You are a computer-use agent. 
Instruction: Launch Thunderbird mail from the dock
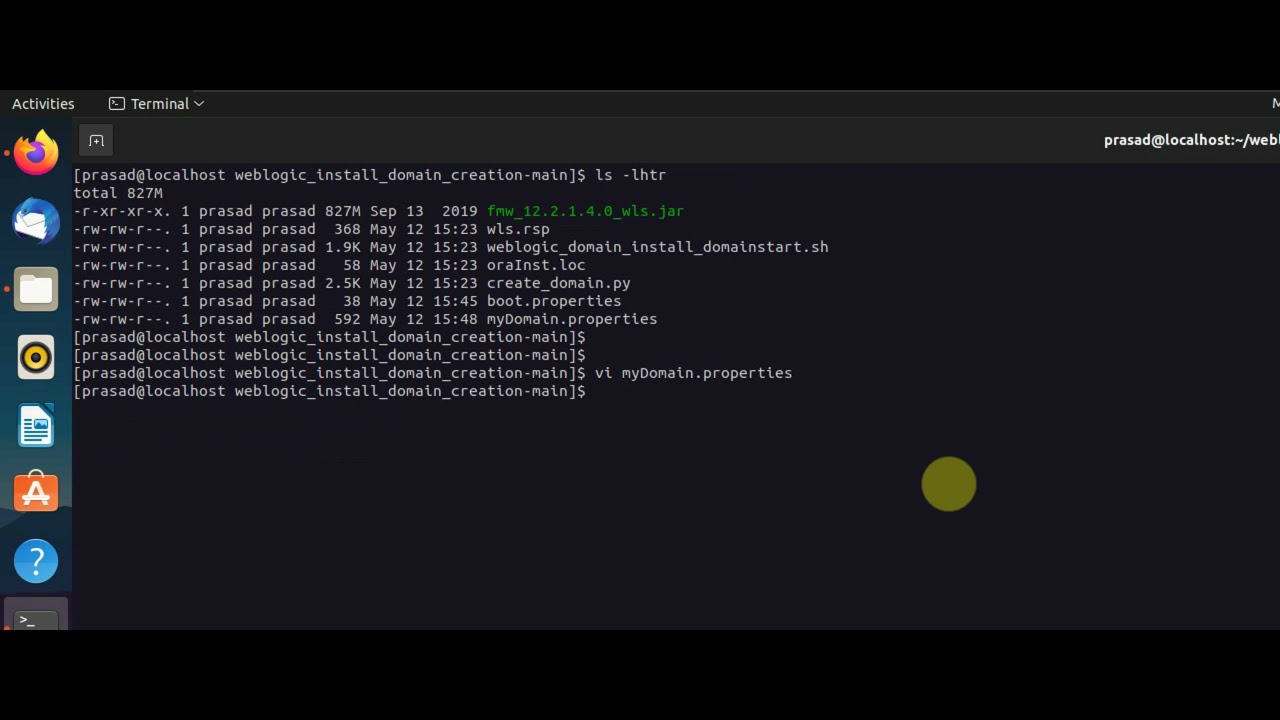tap(36, 221)
